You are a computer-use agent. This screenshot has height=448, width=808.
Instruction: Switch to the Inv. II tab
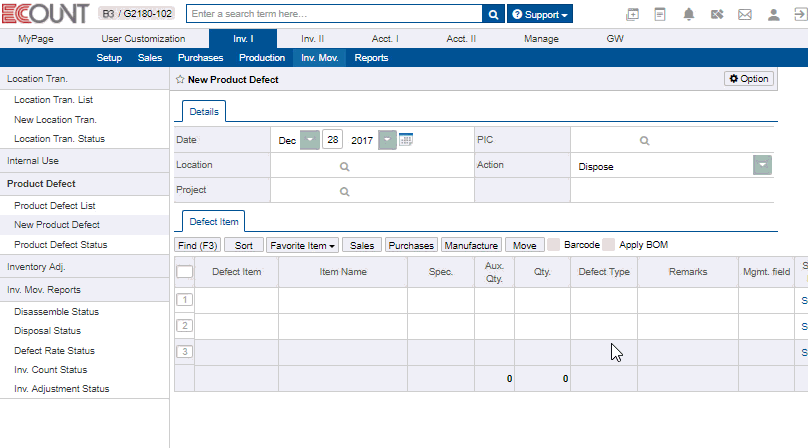pos(312,39)
